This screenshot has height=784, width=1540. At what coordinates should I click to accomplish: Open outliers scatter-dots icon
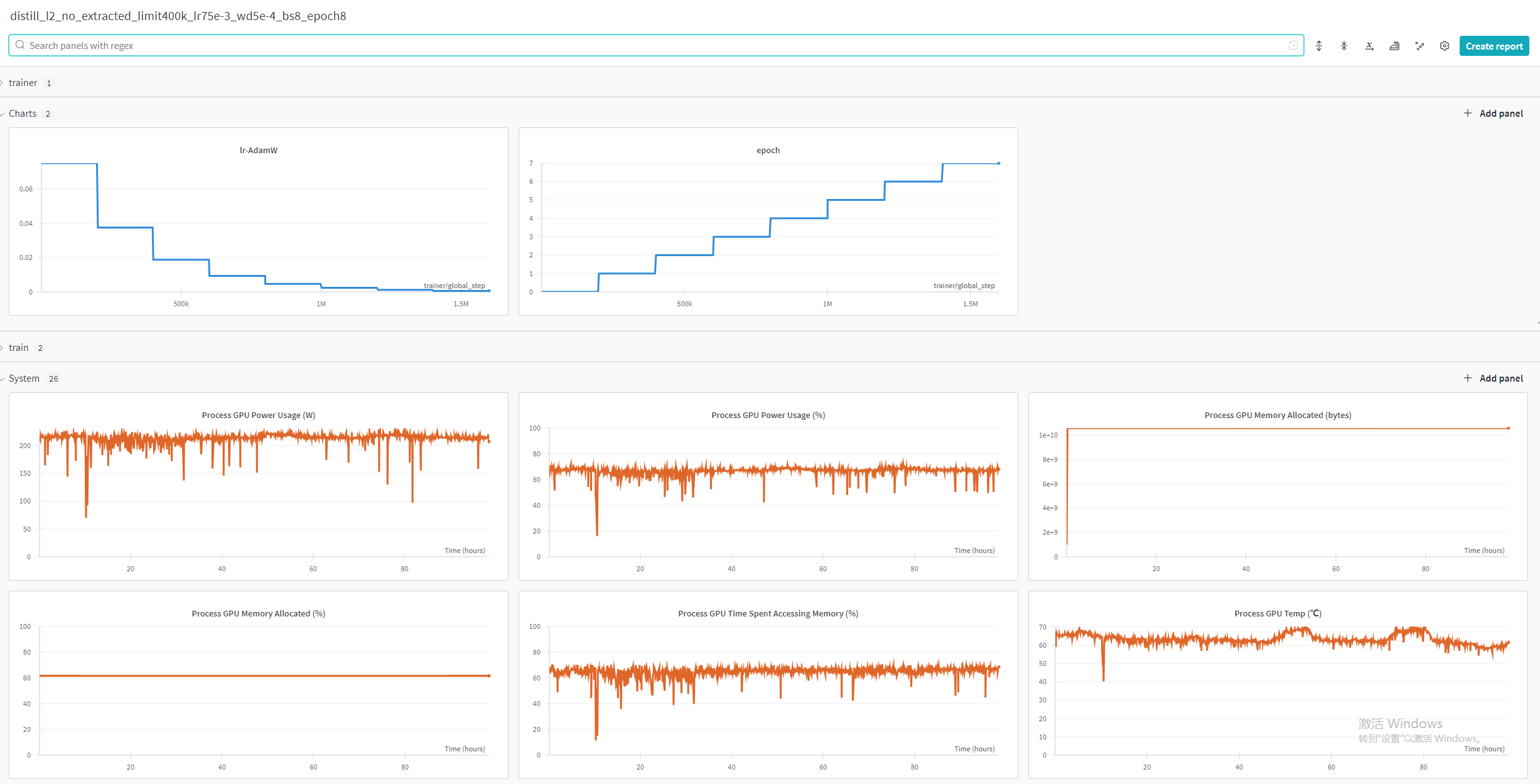point(1419,46)
